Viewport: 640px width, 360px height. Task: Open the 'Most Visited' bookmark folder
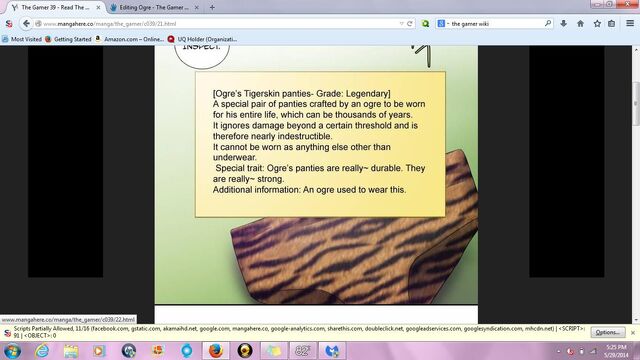click(22, 39)
